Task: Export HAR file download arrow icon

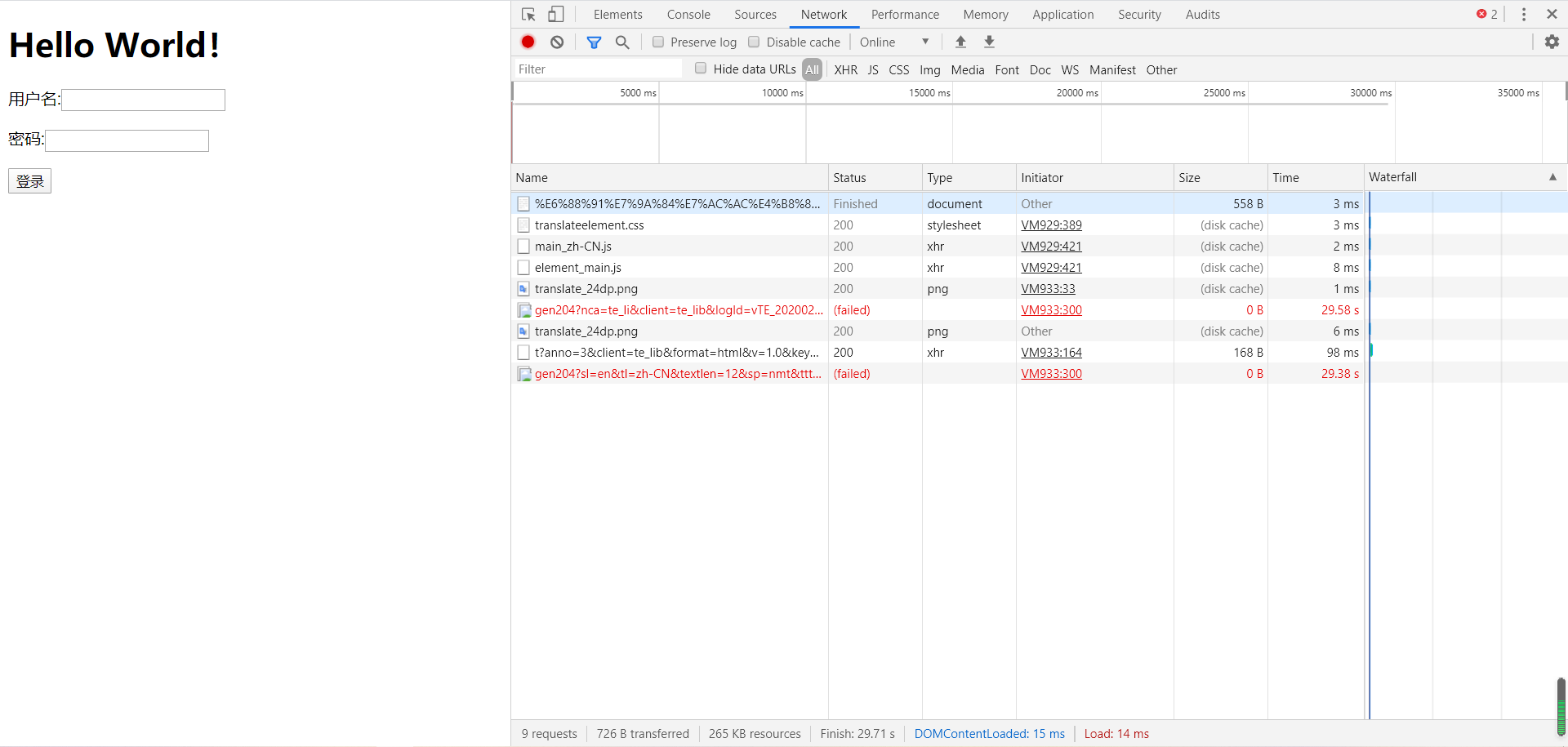Action: 989,42
